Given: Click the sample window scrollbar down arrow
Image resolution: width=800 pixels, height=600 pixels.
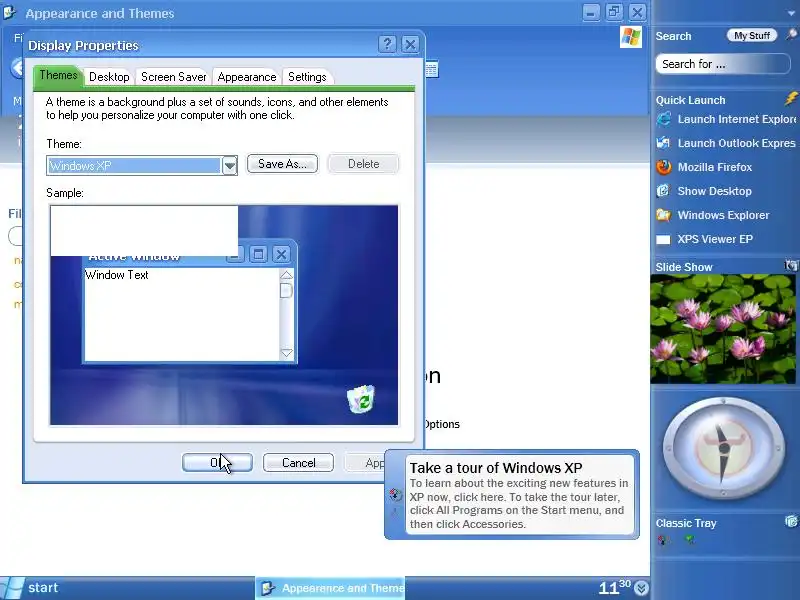Looking at the screenshot, I should click(286, 353).
